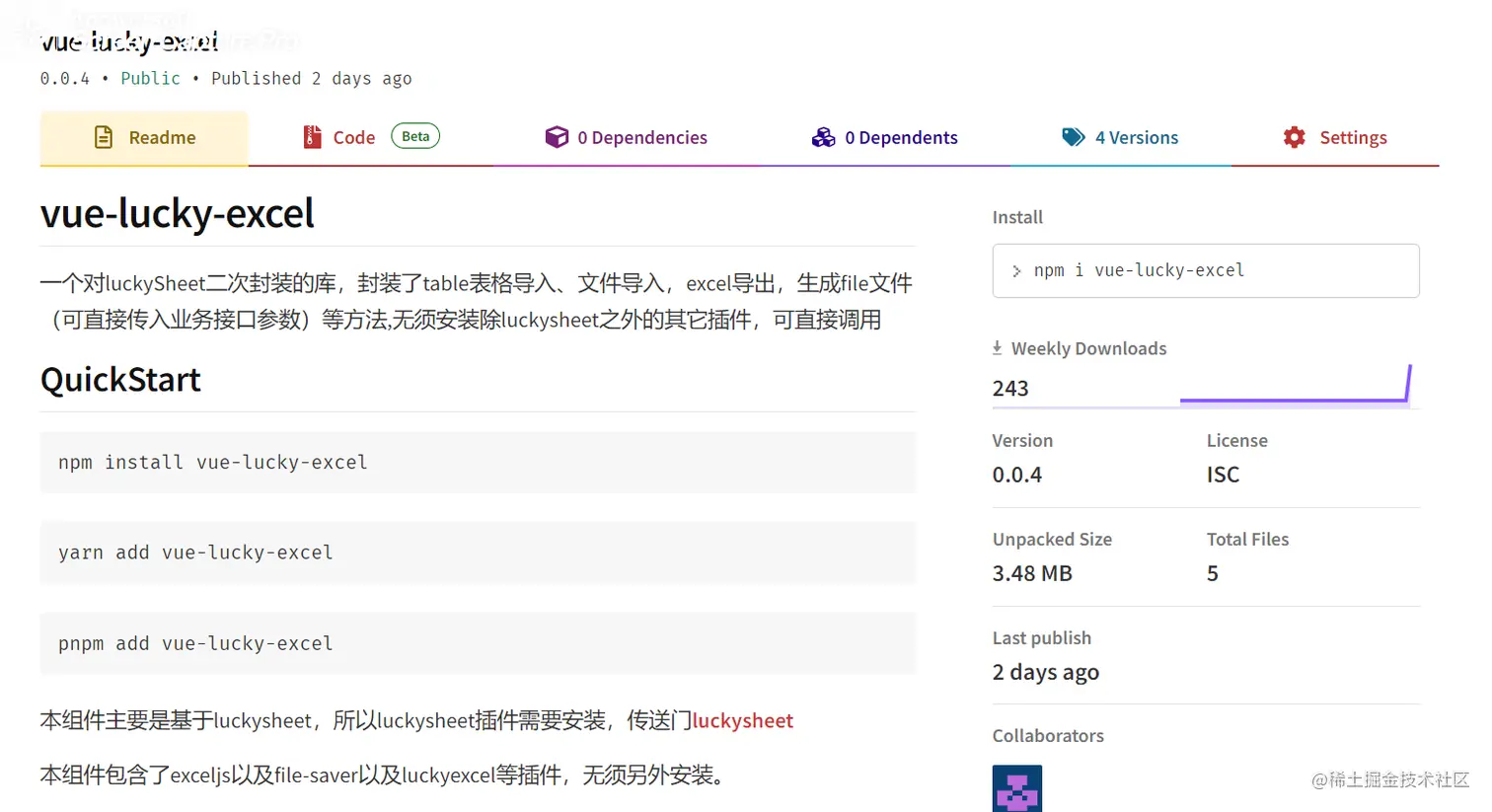
Task: Open the collaborator avatar under Collaborators
Action: pyautogui.click(x=1016, y=788)
